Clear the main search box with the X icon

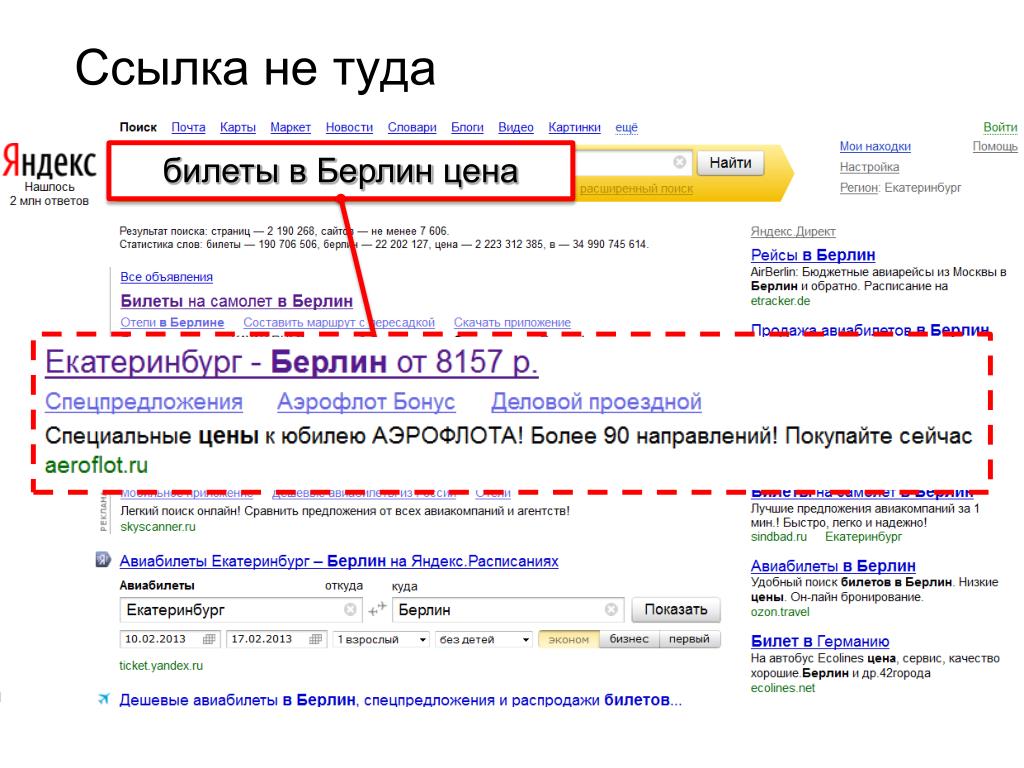pos(679,162)
